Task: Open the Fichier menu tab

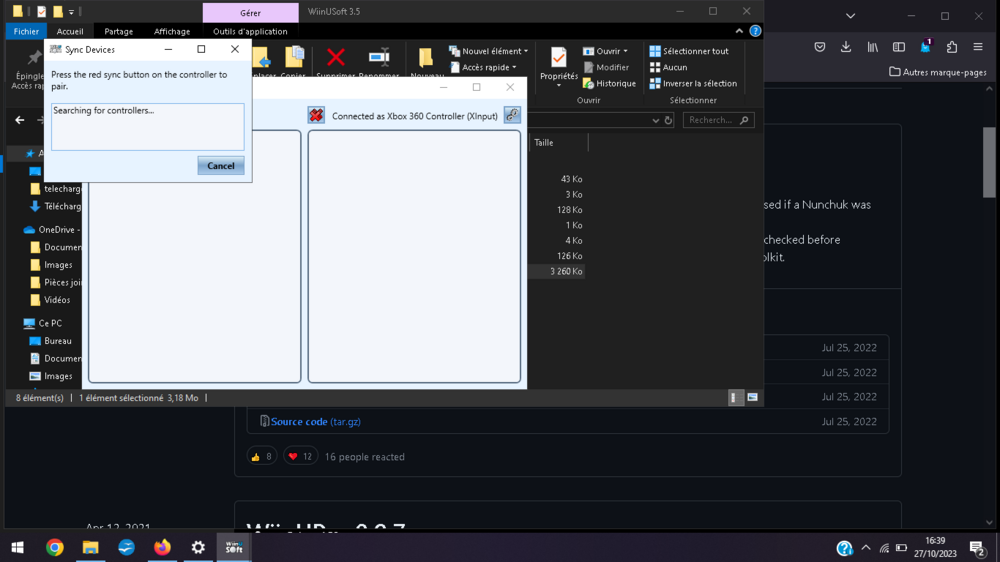Action: pyautogui.click(x=26, y=31)
